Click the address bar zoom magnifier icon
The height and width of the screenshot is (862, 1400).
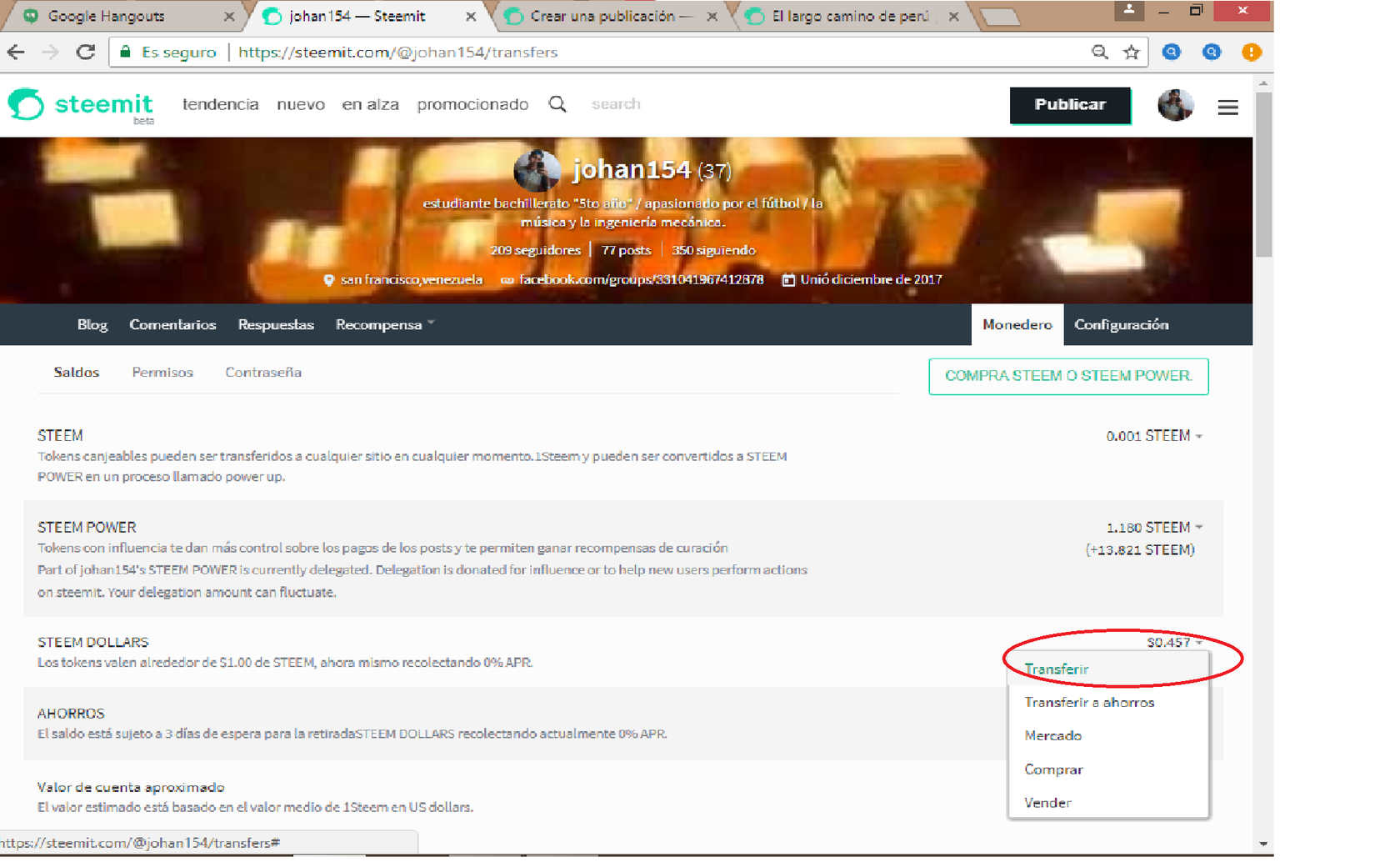1100,53
